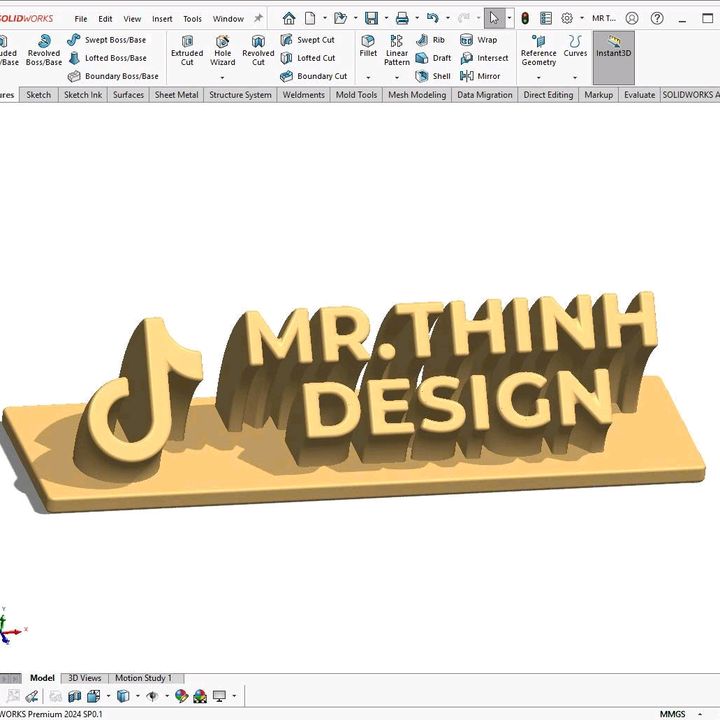Switch to the Sheet Metal tab
Viewport: 720px width, 720px height.
click(x=176, y=95)
